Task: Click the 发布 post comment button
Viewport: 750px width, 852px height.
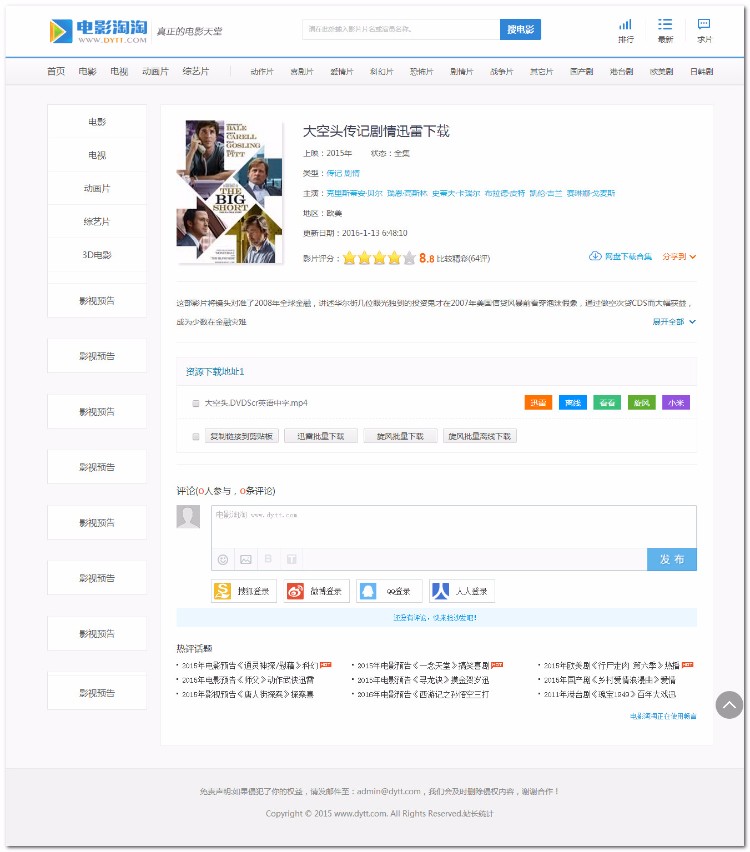Action: tap(672, 559)
